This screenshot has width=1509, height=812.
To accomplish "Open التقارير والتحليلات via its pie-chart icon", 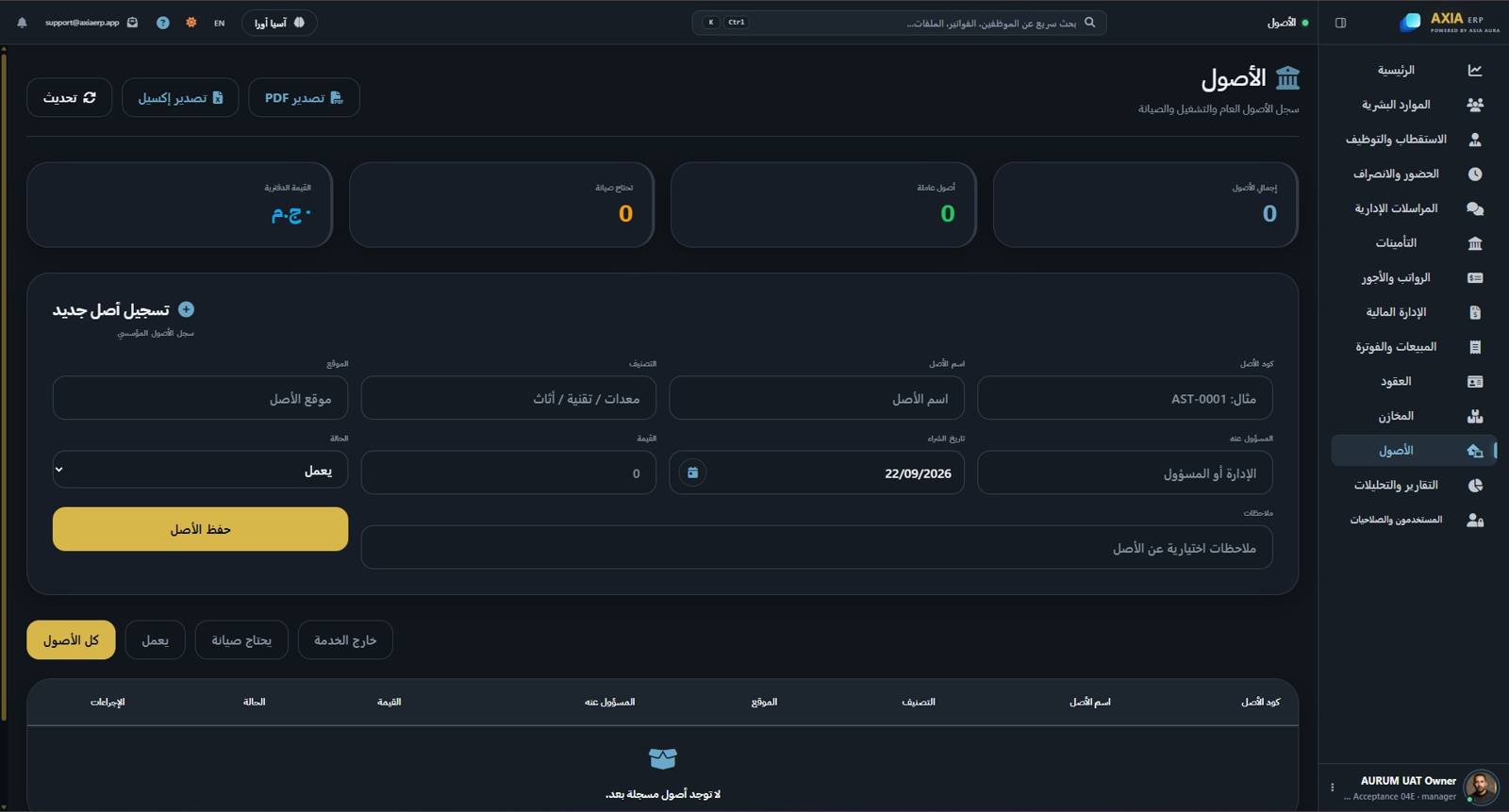I will [x=1475, y=486].
